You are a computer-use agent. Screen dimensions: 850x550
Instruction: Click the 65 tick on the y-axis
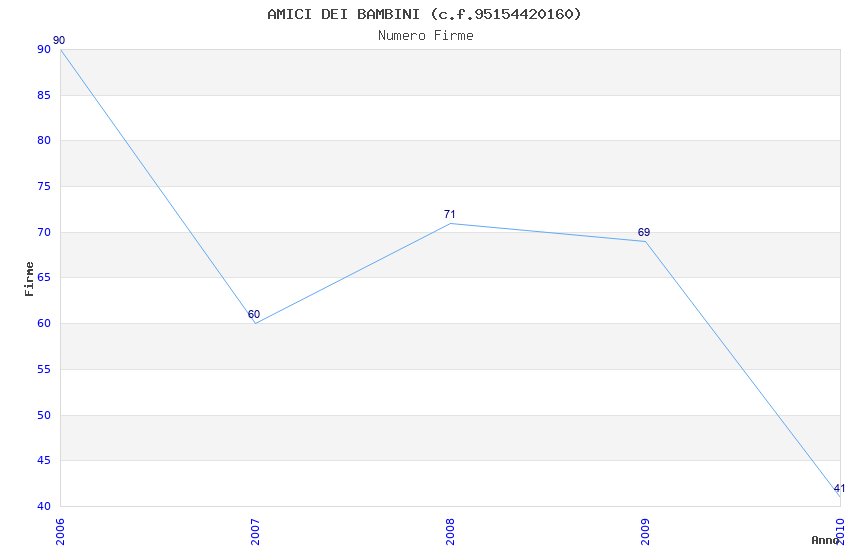point(44,278)
